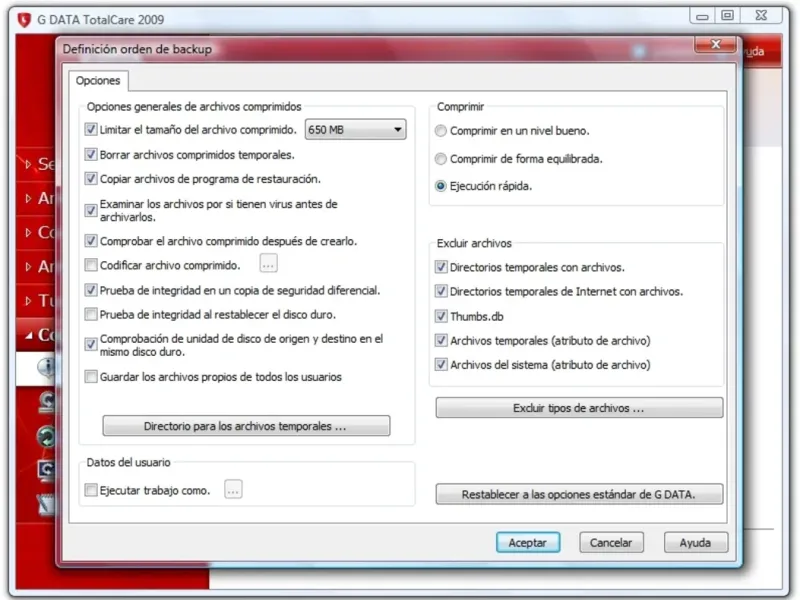Select Comprimir en un nivel bueno

pos(441,131)
